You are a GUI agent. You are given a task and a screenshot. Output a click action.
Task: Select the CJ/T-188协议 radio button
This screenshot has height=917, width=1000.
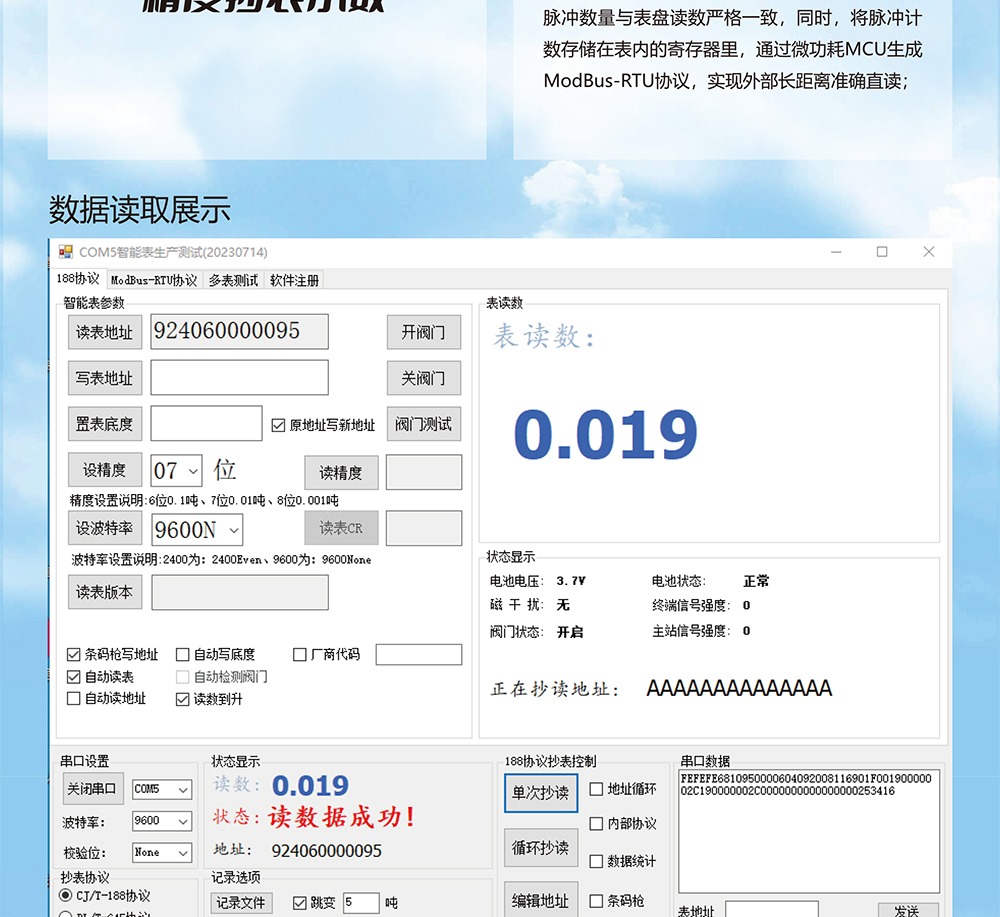[65, 895]
